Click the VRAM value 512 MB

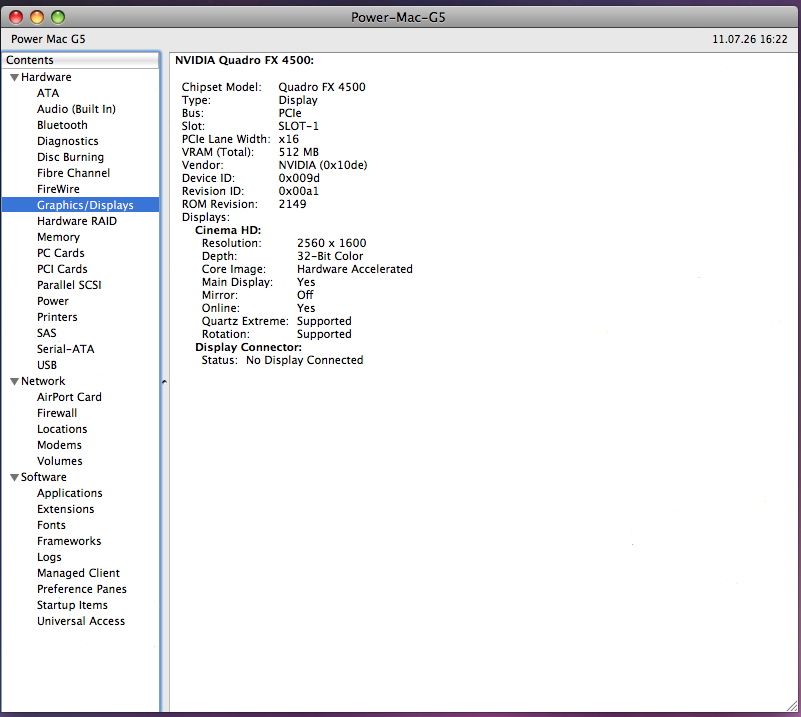(x=298, y=152)
